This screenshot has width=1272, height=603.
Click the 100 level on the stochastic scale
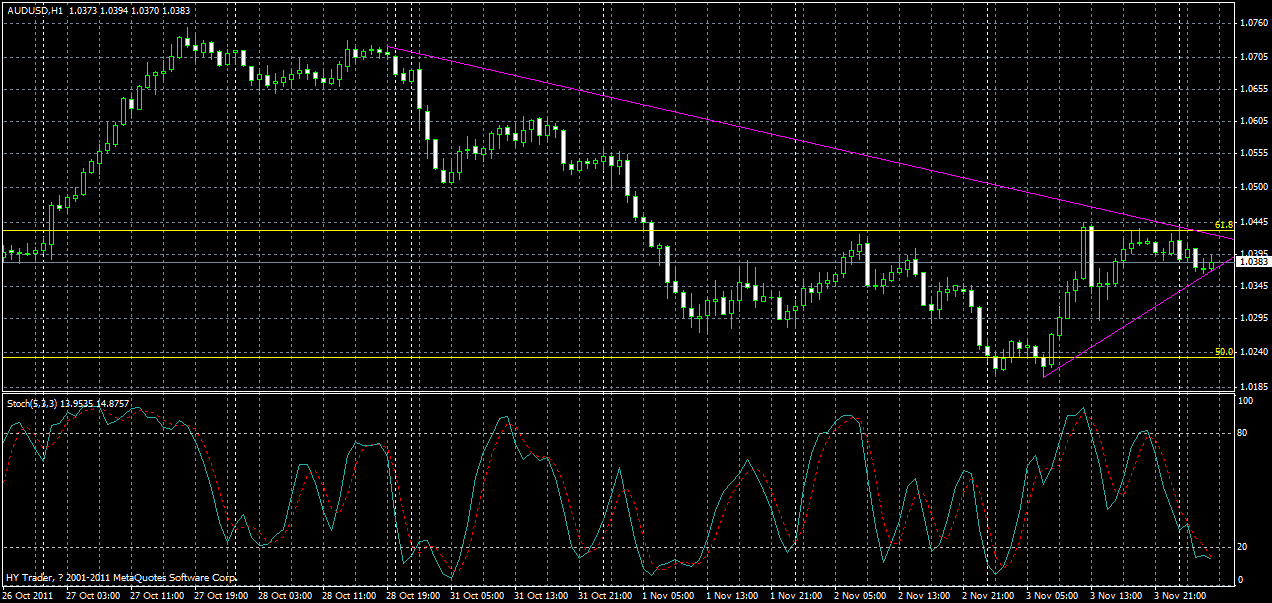click(1245, 398)
